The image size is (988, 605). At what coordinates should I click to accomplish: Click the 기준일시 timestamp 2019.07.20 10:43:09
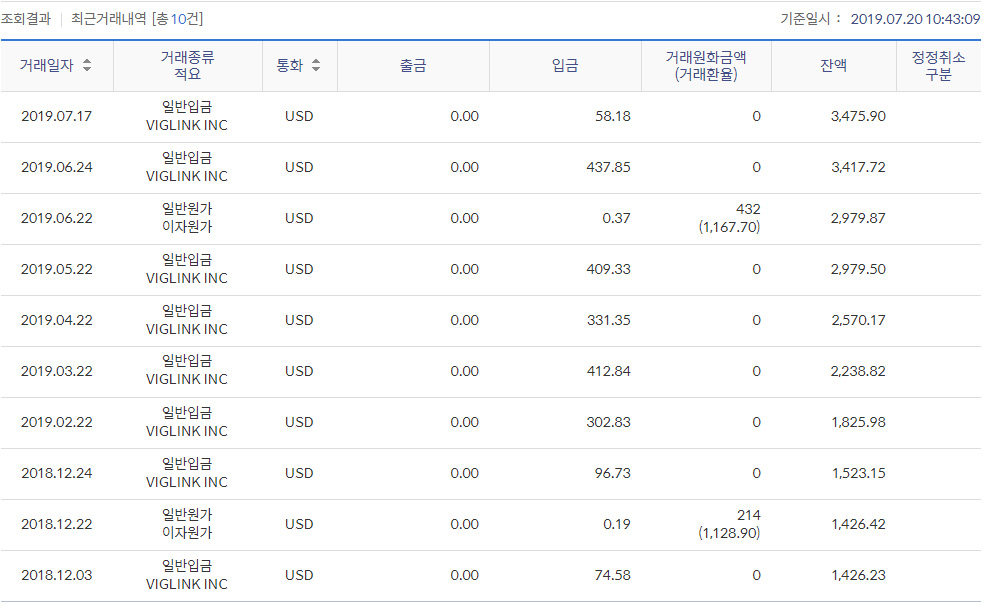coord(915,19)
